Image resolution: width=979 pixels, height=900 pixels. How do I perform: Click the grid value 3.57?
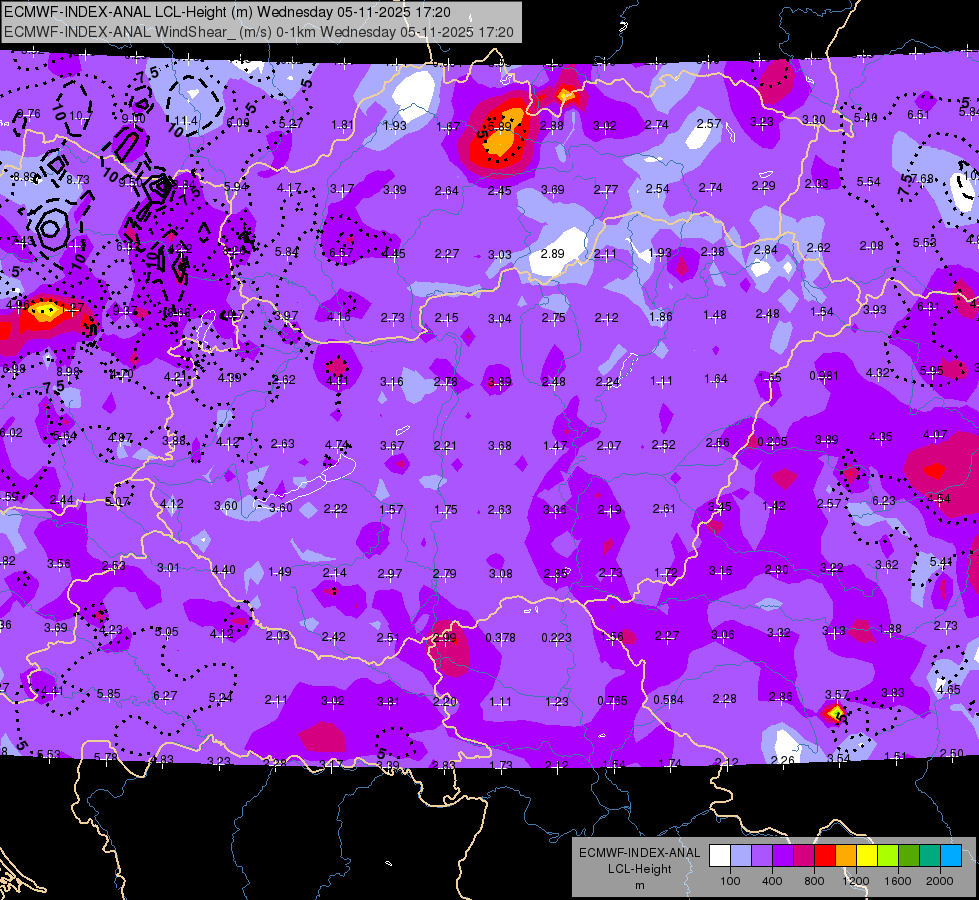pos(837,695)
